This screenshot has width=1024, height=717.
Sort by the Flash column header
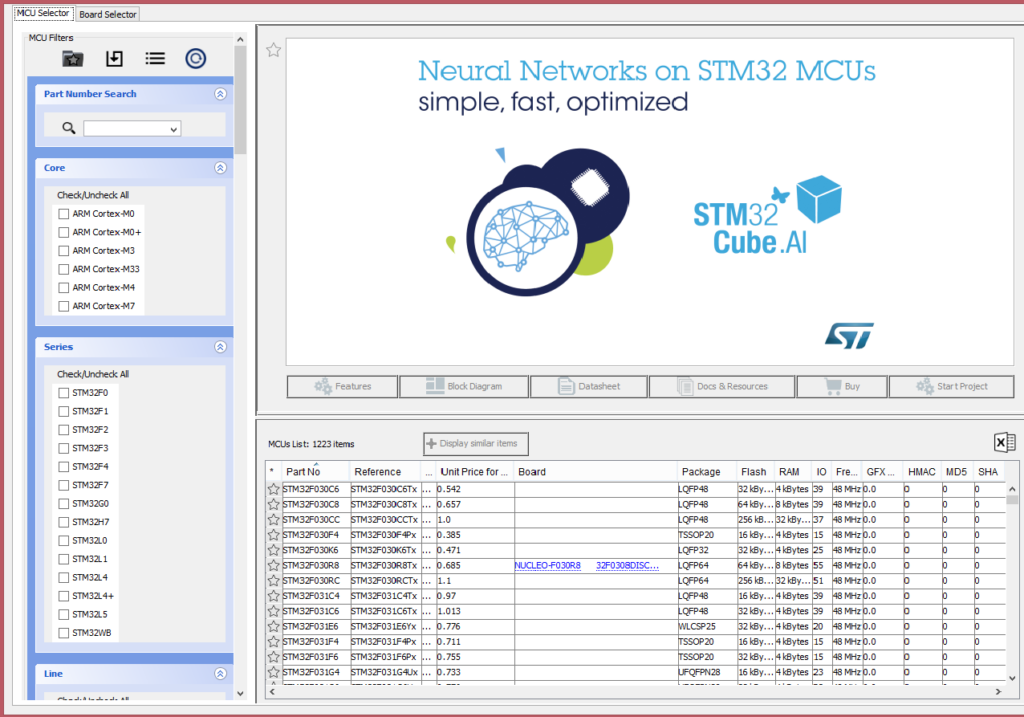[x=754, y=471]
